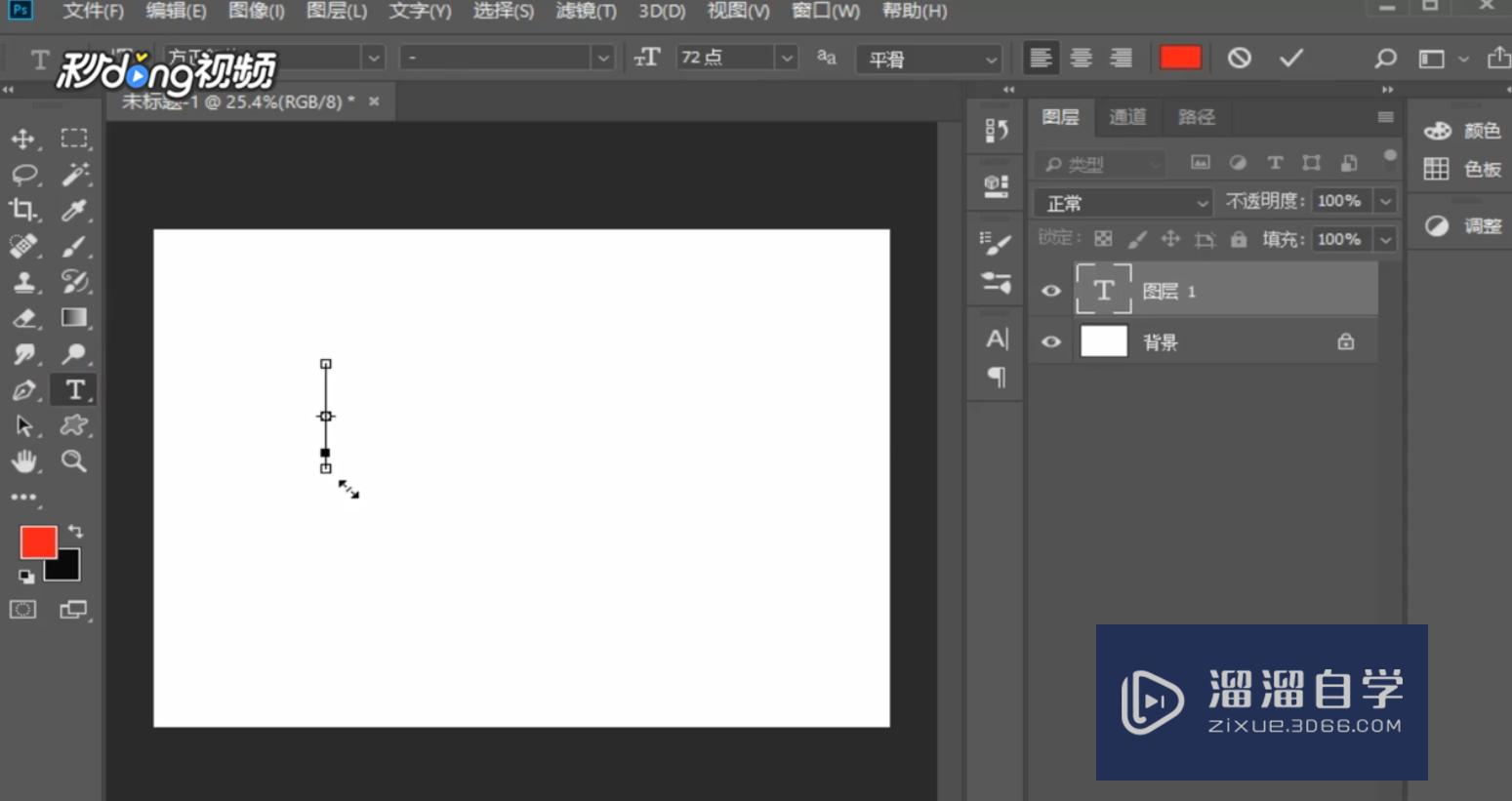Hide the 图层 1 text layer
Viewport: 1512px width, 801px height.
1051,291
